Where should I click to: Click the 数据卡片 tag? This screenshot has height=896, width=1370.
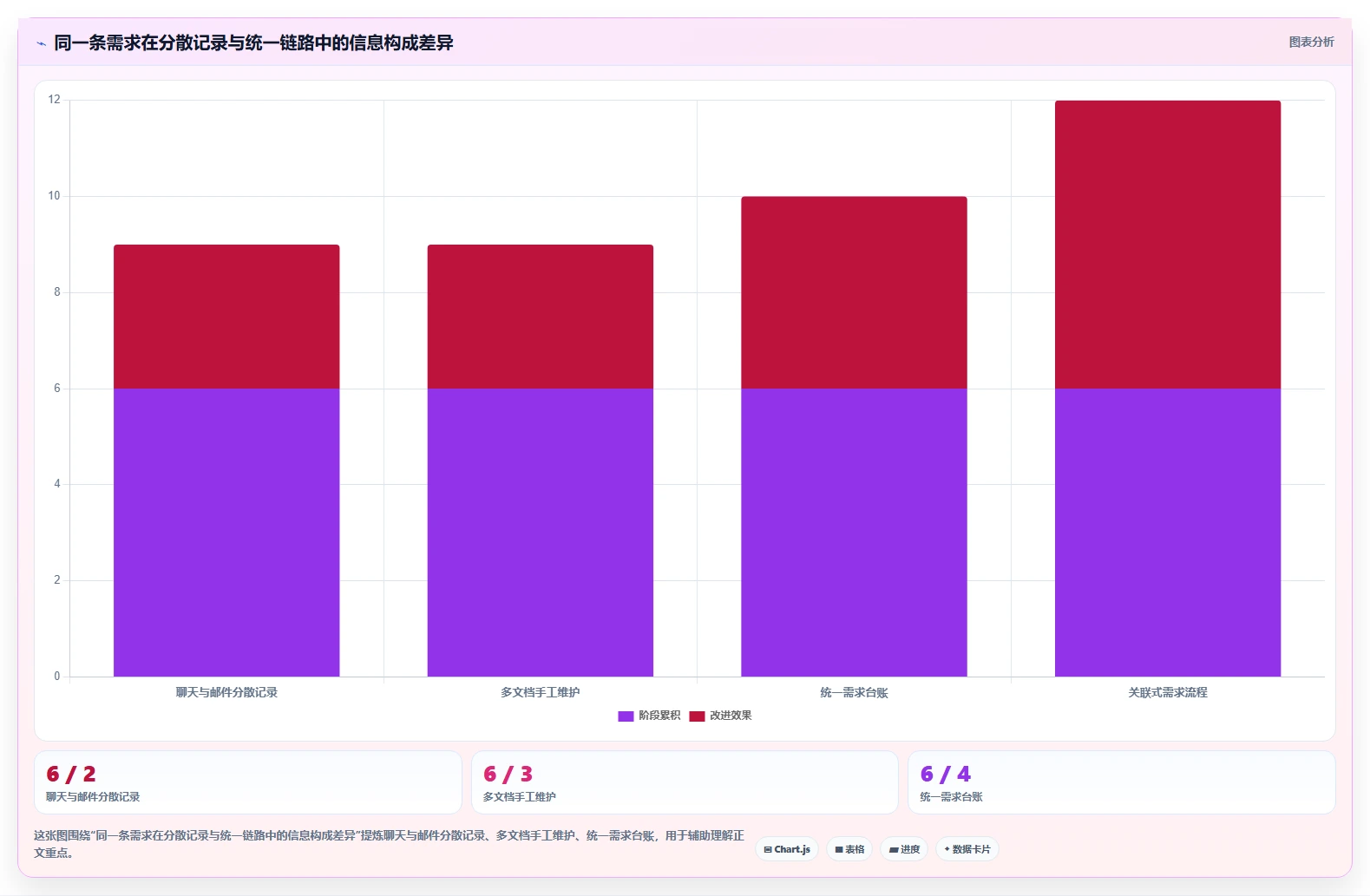coord(967,849)
